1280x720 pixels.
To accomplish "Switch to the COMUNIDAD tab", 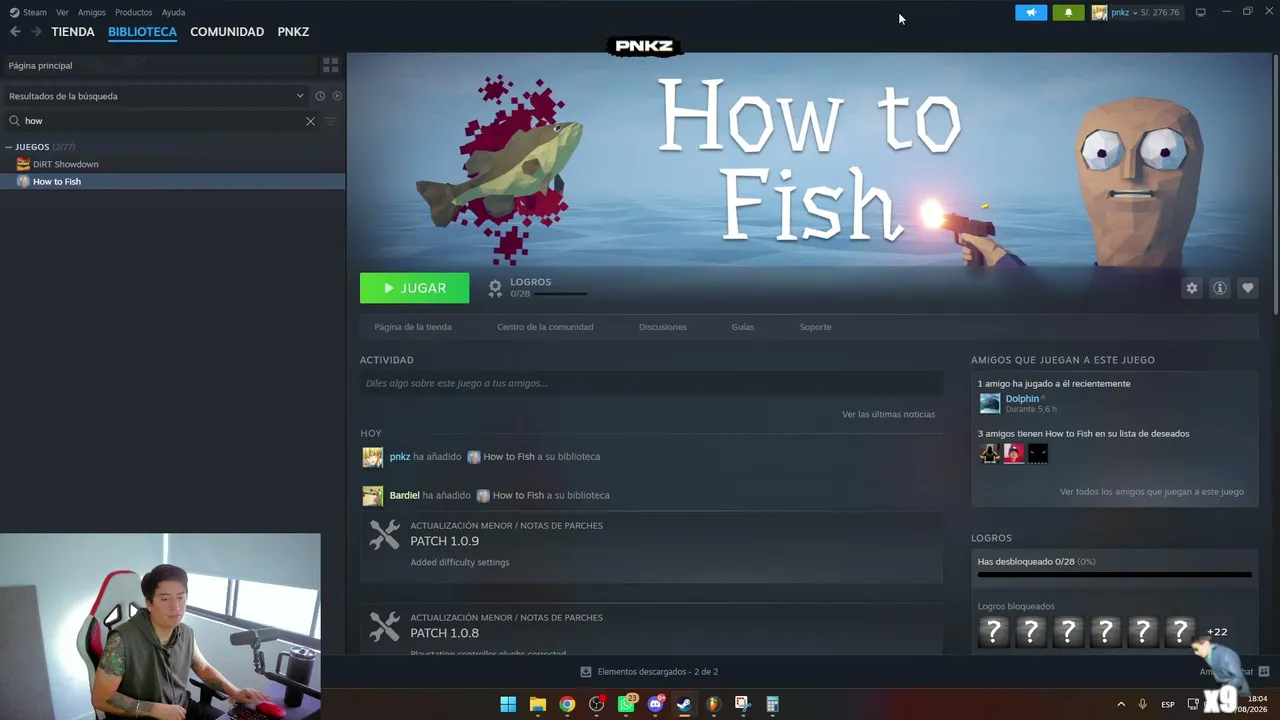I will click(x=227, y=32).
